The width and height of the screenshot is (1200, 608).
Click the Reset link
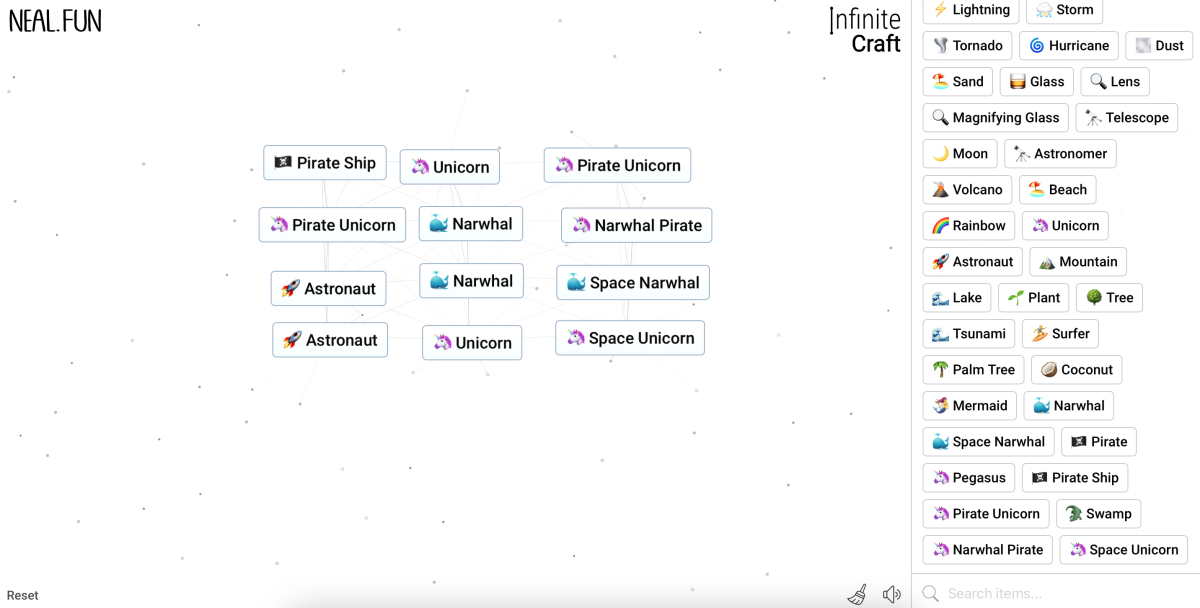click(x=22, y=594)
